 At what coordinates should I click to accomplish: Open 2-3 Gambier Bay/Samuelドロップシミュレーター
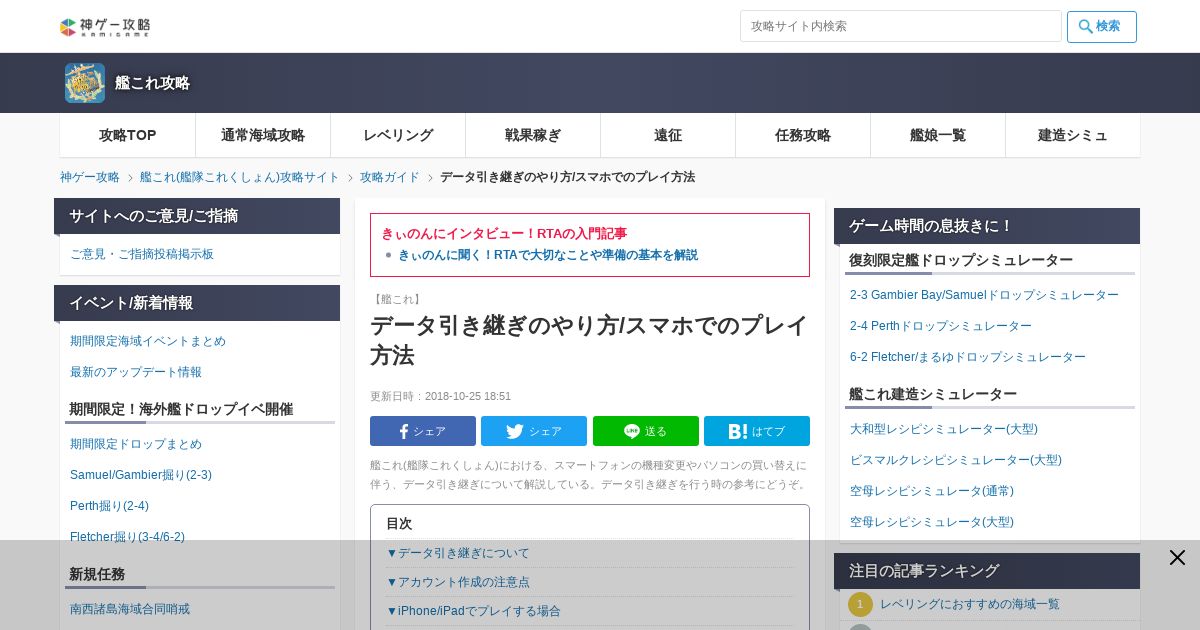point(984,295)
